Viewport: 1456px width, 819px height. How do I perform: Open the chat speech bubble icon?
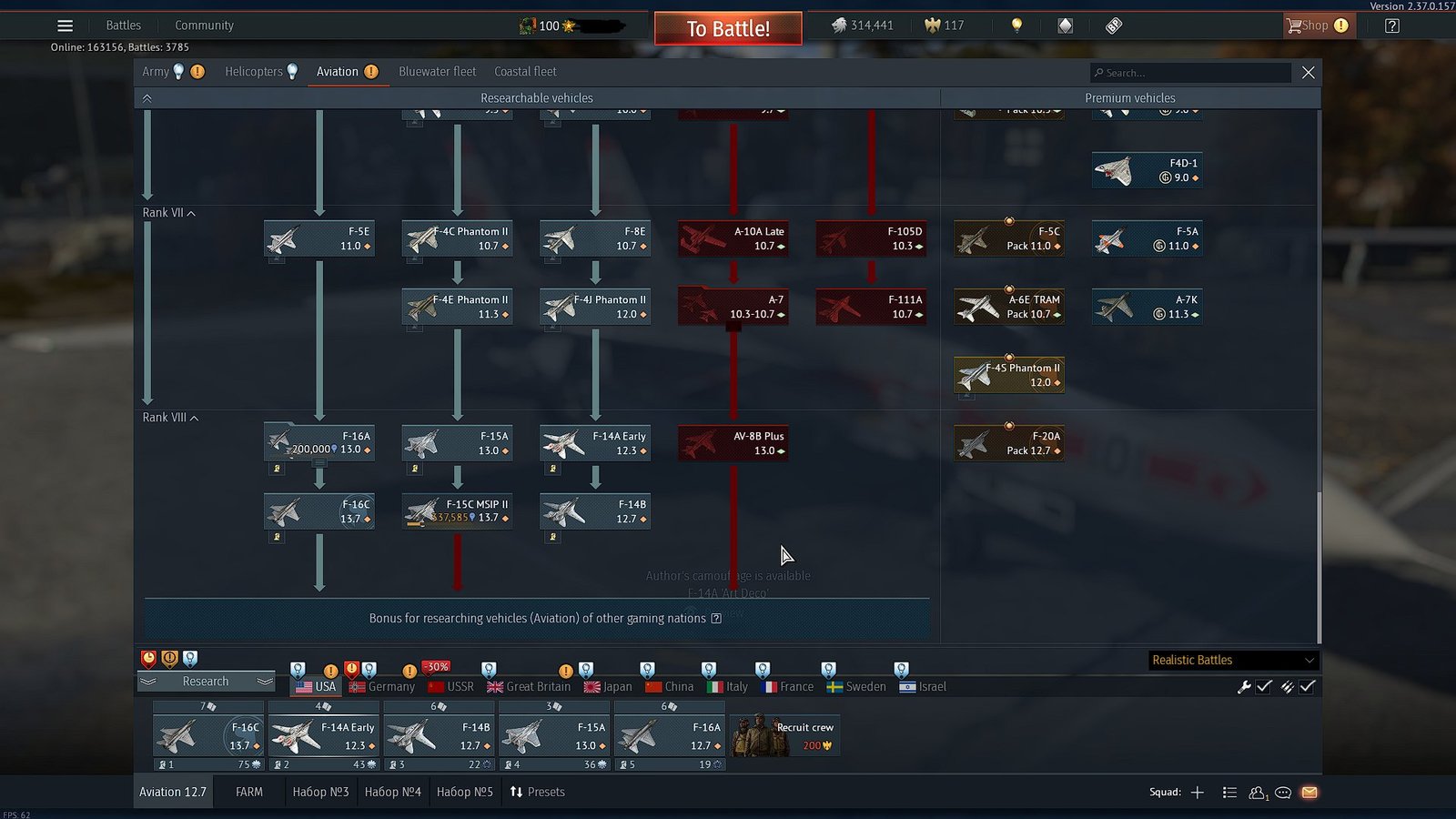tap(1283, 793)
